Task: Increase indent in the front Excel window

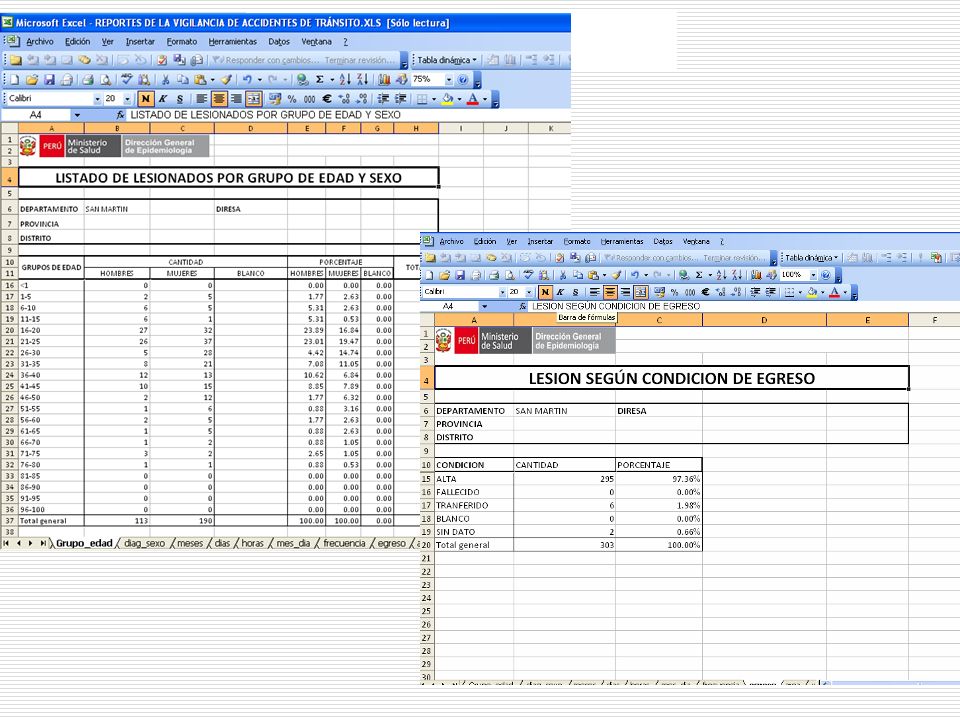Action: coord(771,292)
